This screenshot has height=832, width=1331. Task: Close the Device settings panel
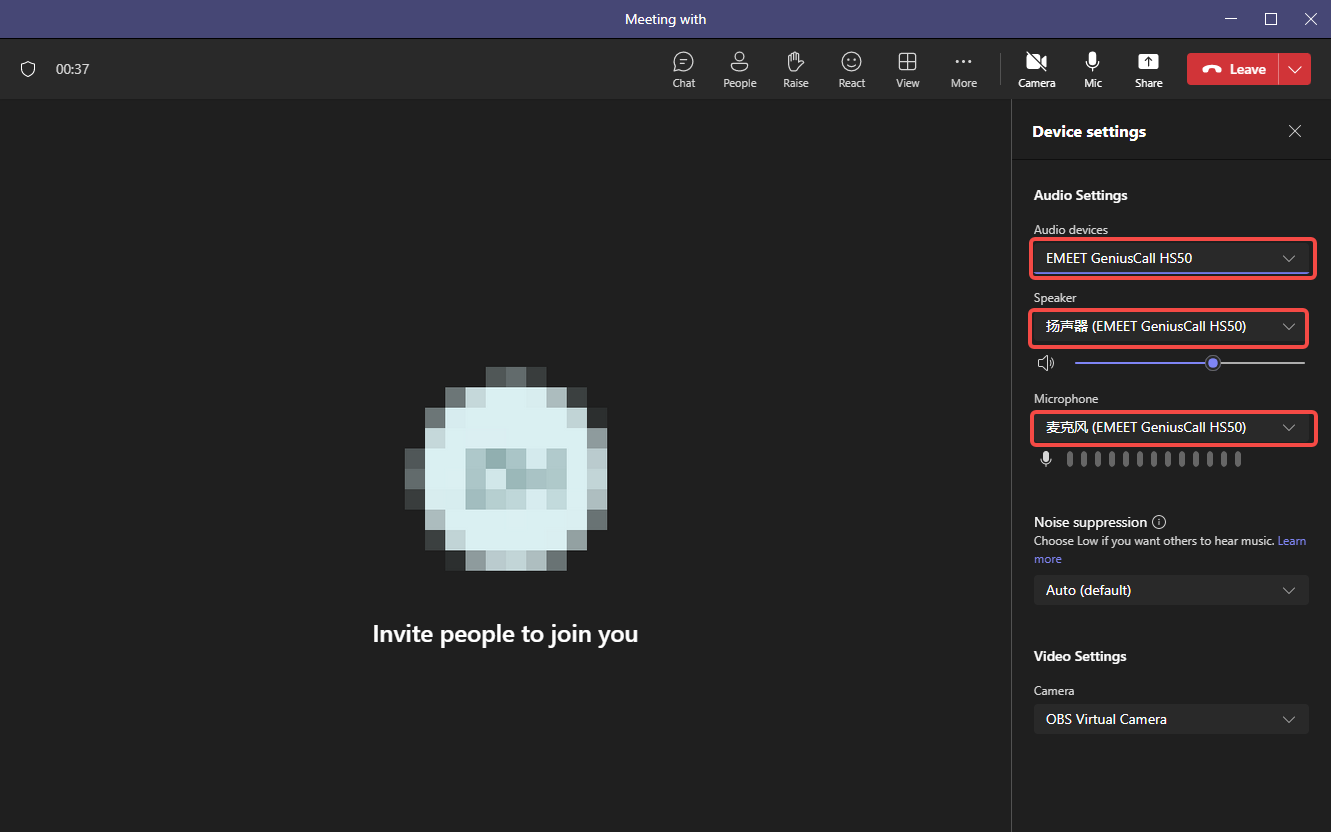(1295, 131)
